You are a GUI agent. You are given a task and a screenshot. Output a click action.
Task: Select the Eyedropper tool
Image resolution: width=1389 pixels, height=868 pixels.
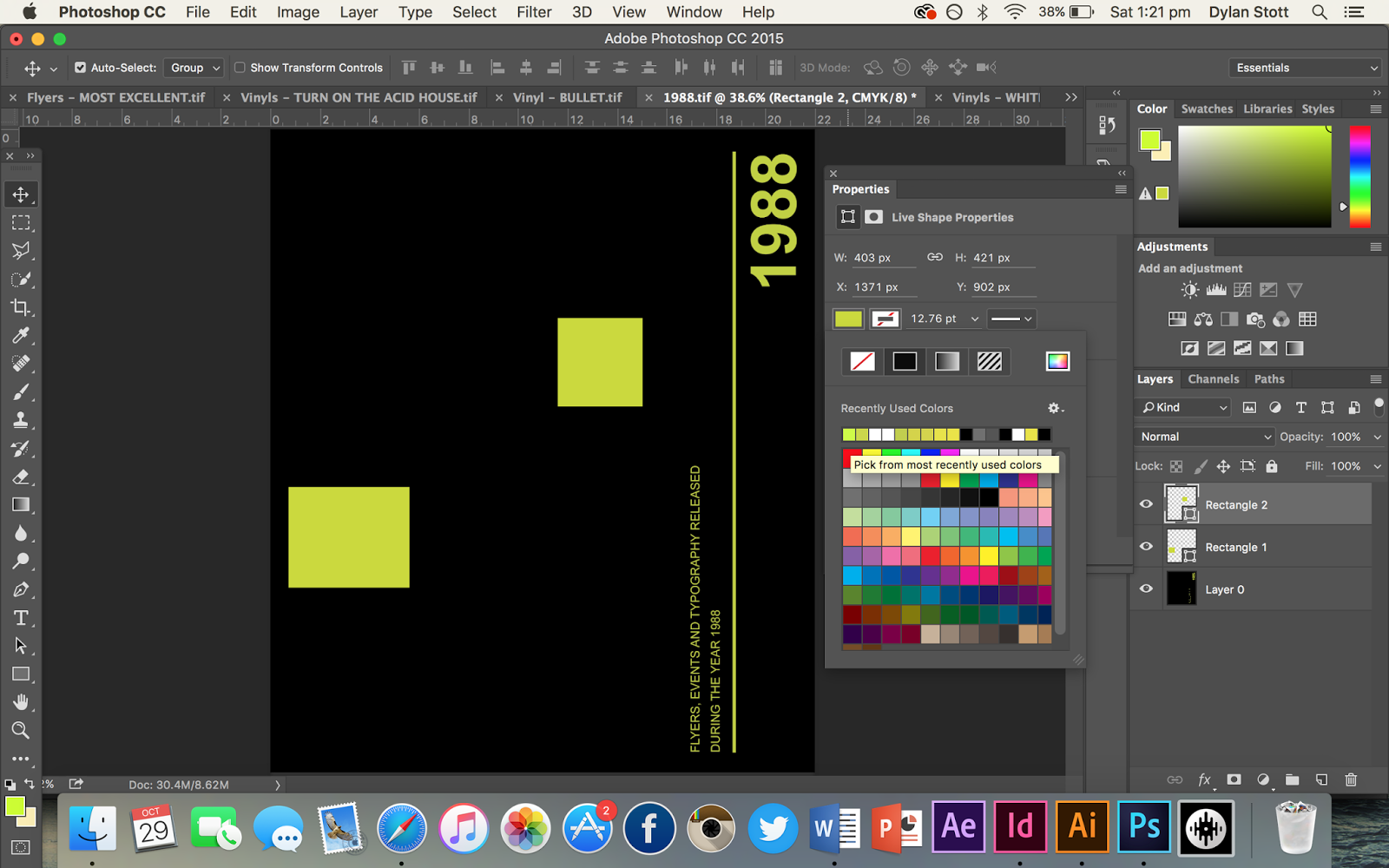[21, 336]
